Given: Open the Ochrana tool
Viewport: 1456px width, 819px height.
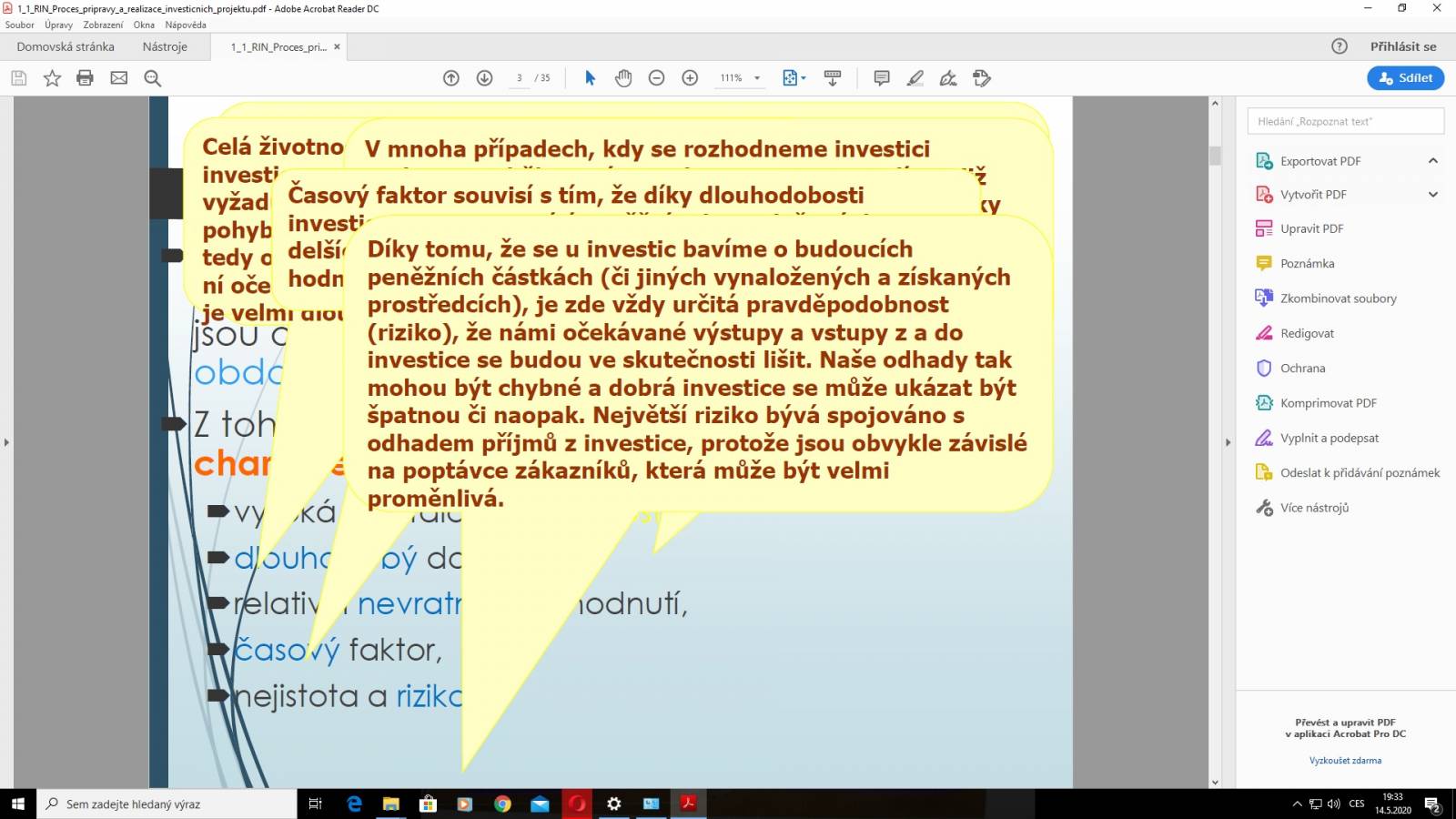Looking at the screenshot, I should (1302, 369).
